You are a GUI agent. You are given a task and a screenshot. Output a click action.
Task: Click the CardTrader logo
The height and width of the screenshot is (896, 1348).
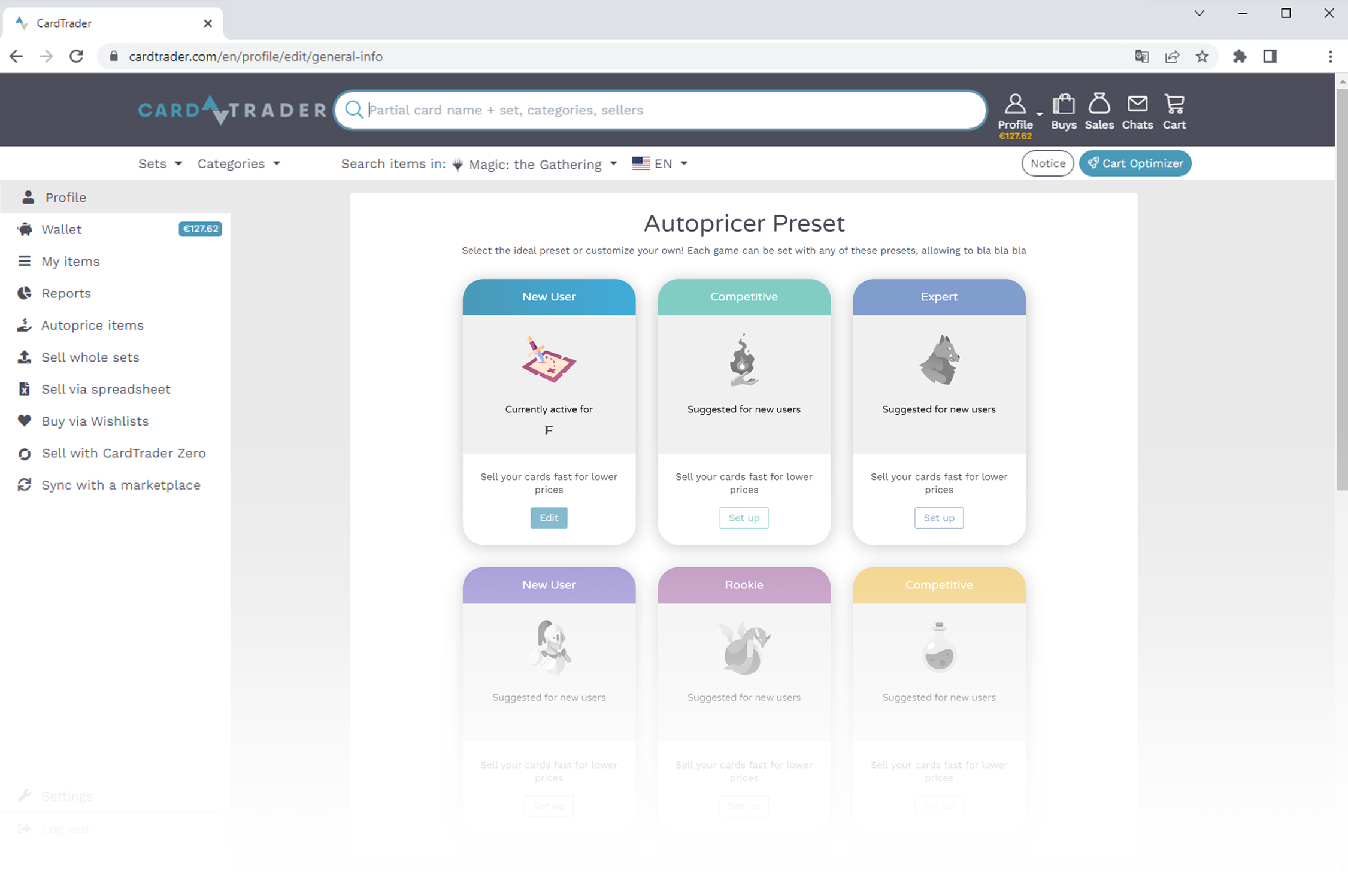click(232, 110)
